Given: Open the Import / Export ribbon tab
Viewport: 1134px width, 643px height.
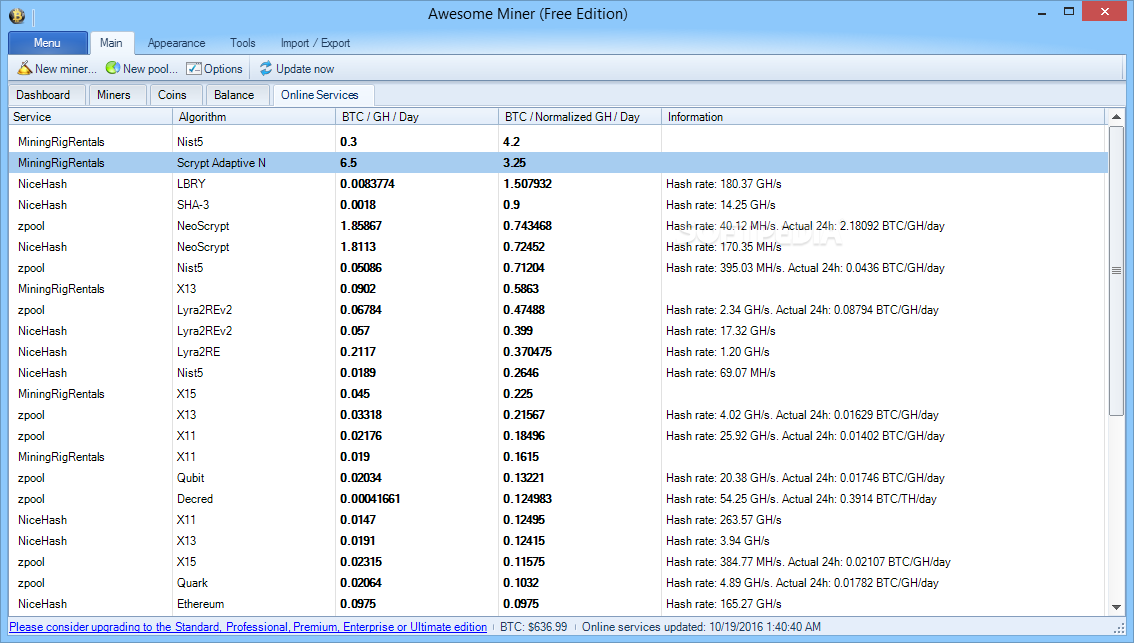Looking at the screenshot, I should (315, 43).
